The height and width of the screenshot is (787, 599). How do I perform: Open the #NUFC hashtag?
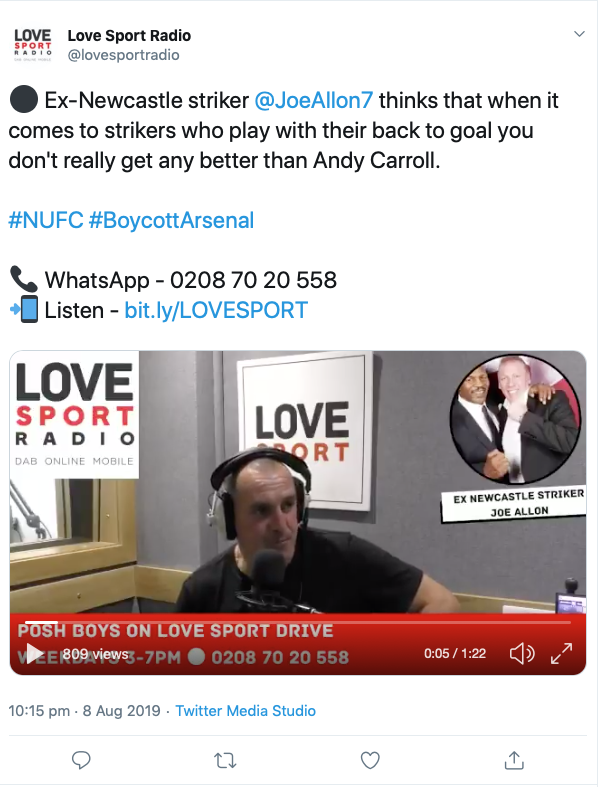[46, 220]
